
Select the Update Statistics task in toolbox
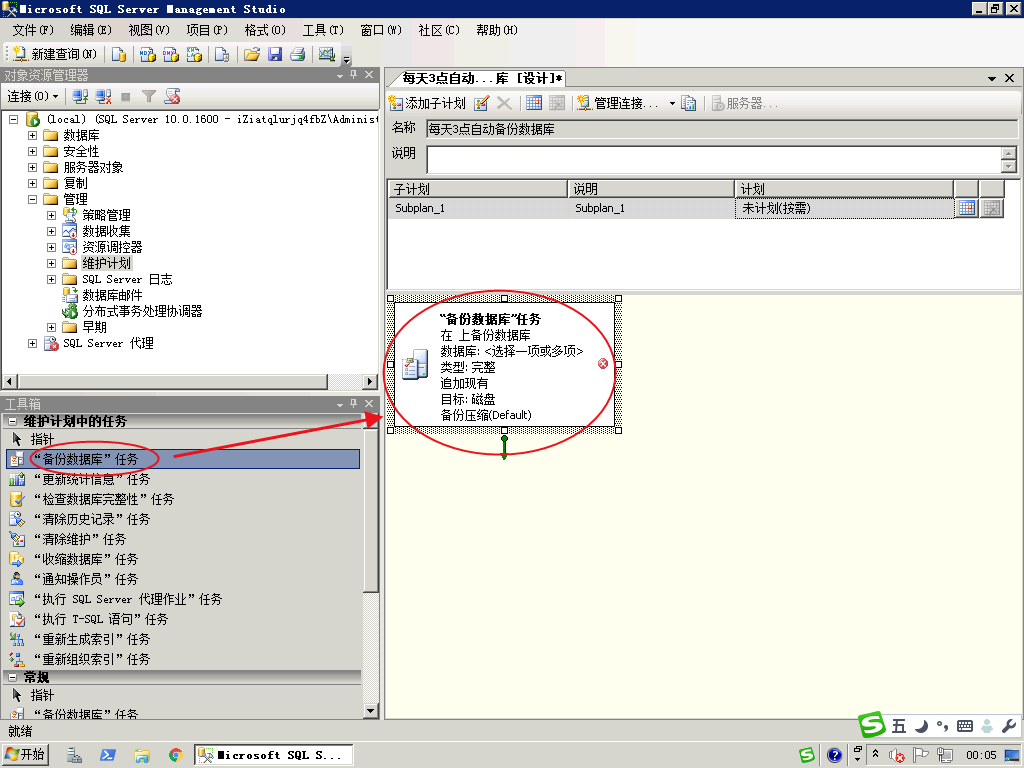pyautogui.click(x=183, y=479)
